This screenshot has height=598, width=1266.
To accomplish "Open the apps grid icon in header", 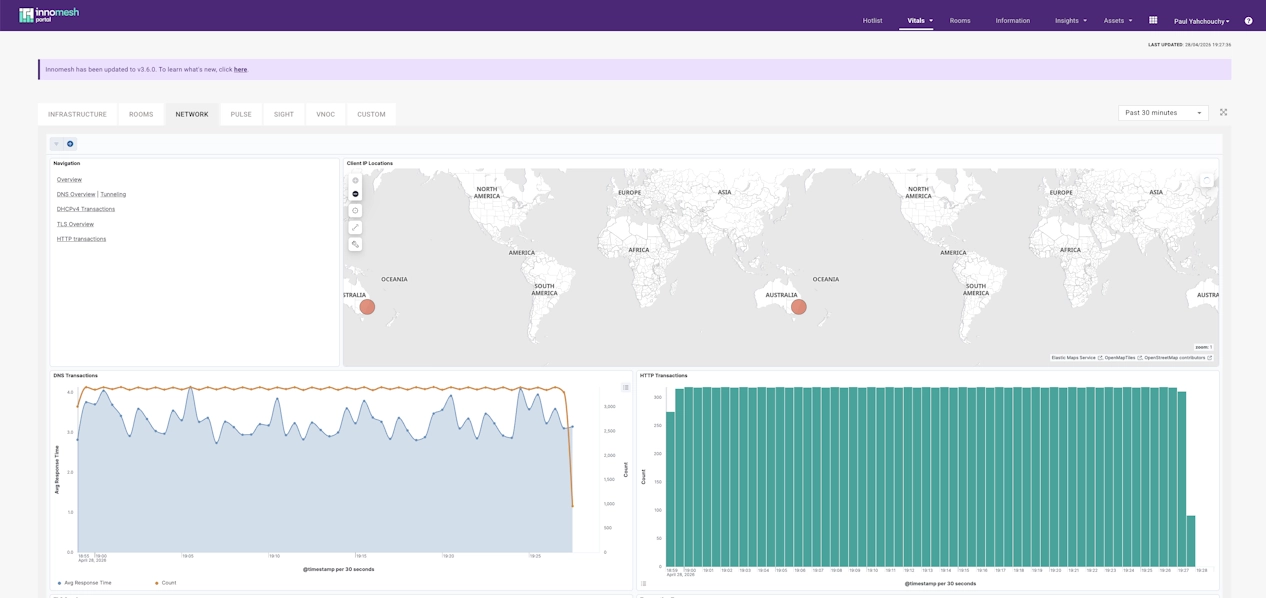I will (x=1153, y=20).
